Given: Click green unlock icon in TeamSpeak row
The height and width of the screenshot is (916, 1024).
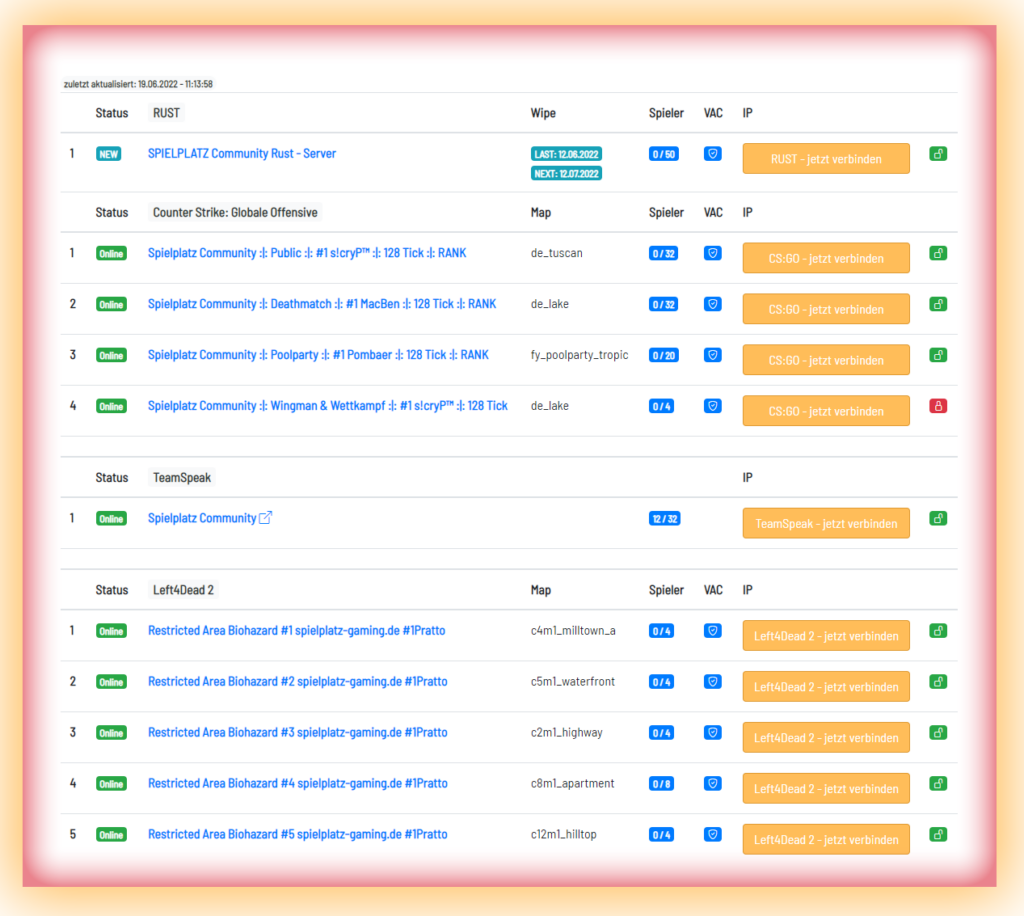Looking at the screenshot, I should pyautogui.click(x=938, y=518).
